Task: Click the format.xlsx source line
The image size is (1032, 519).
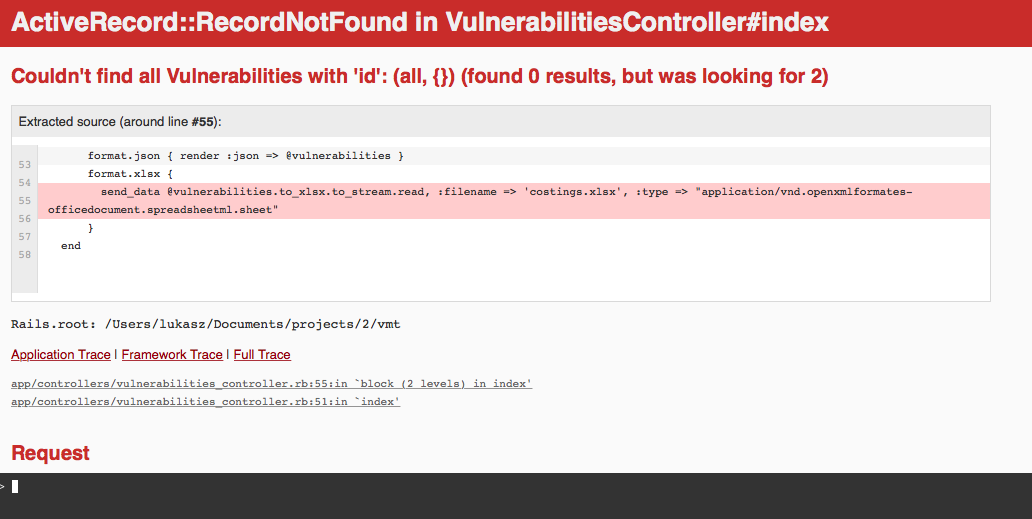Action: click(130, 174)
